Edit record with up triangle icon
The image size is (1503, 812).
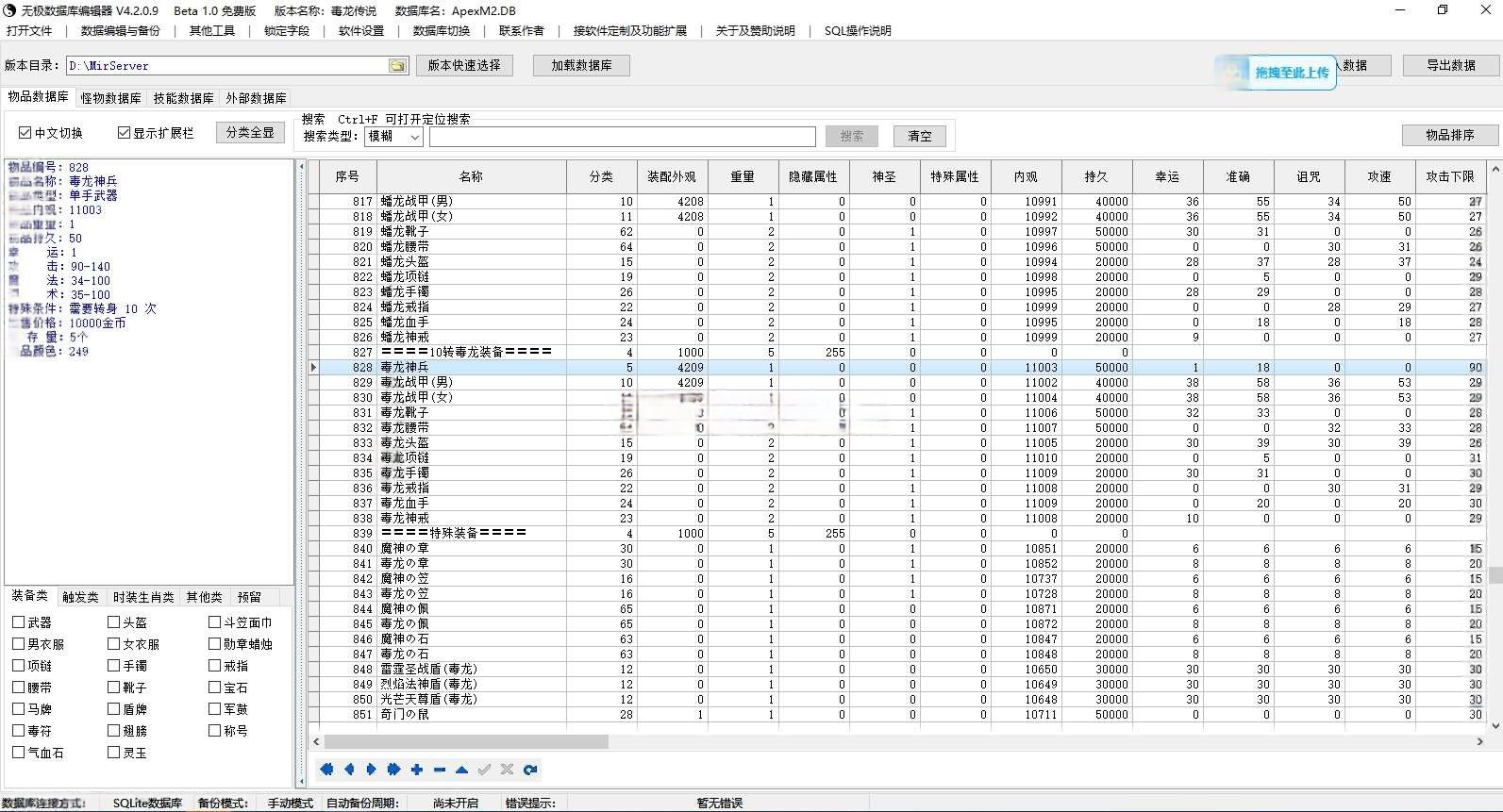click(461, 770)
